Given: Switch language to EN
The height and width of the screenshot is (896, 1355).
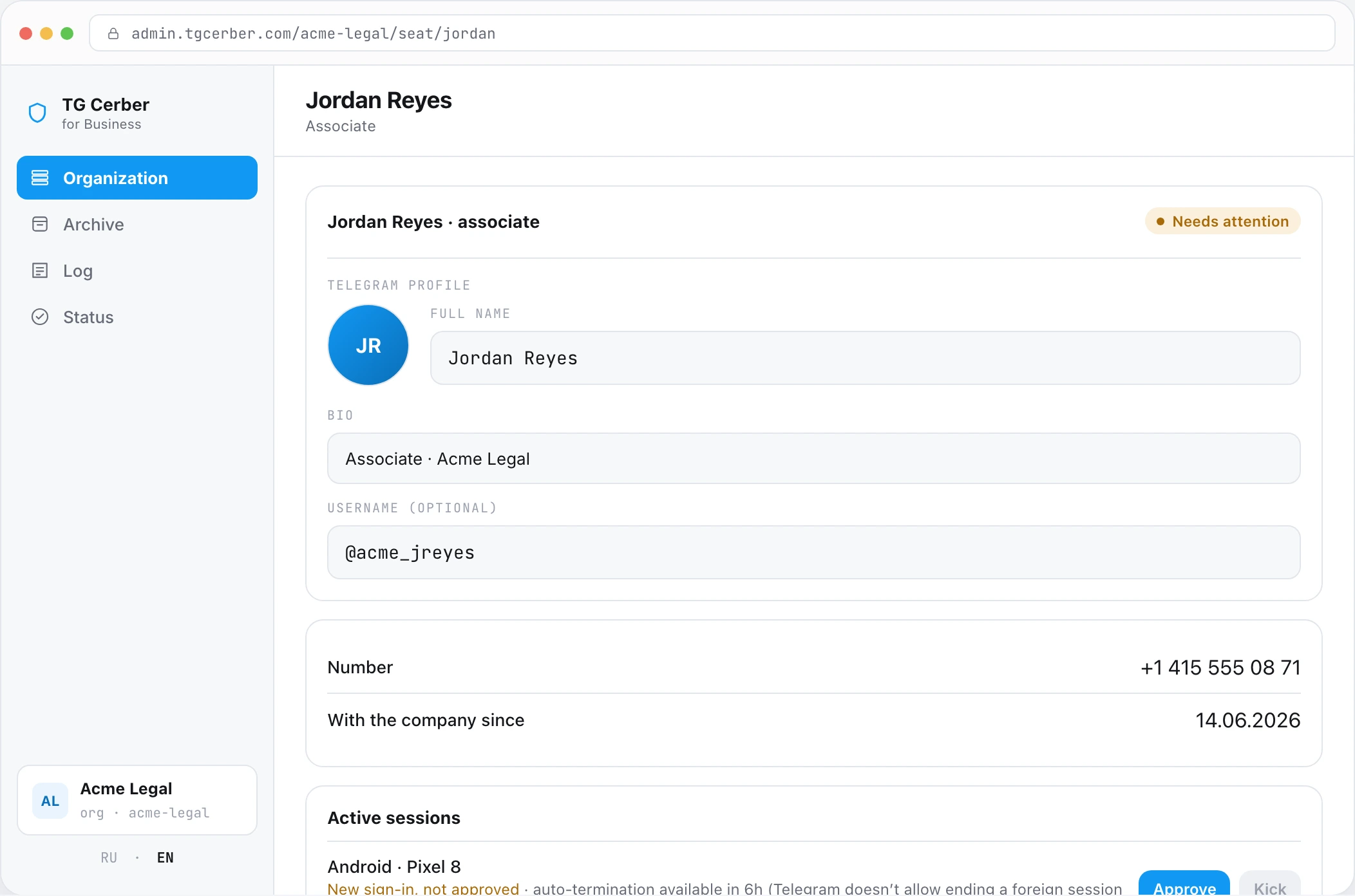Looking at the screenshot, I should [166, 857].
